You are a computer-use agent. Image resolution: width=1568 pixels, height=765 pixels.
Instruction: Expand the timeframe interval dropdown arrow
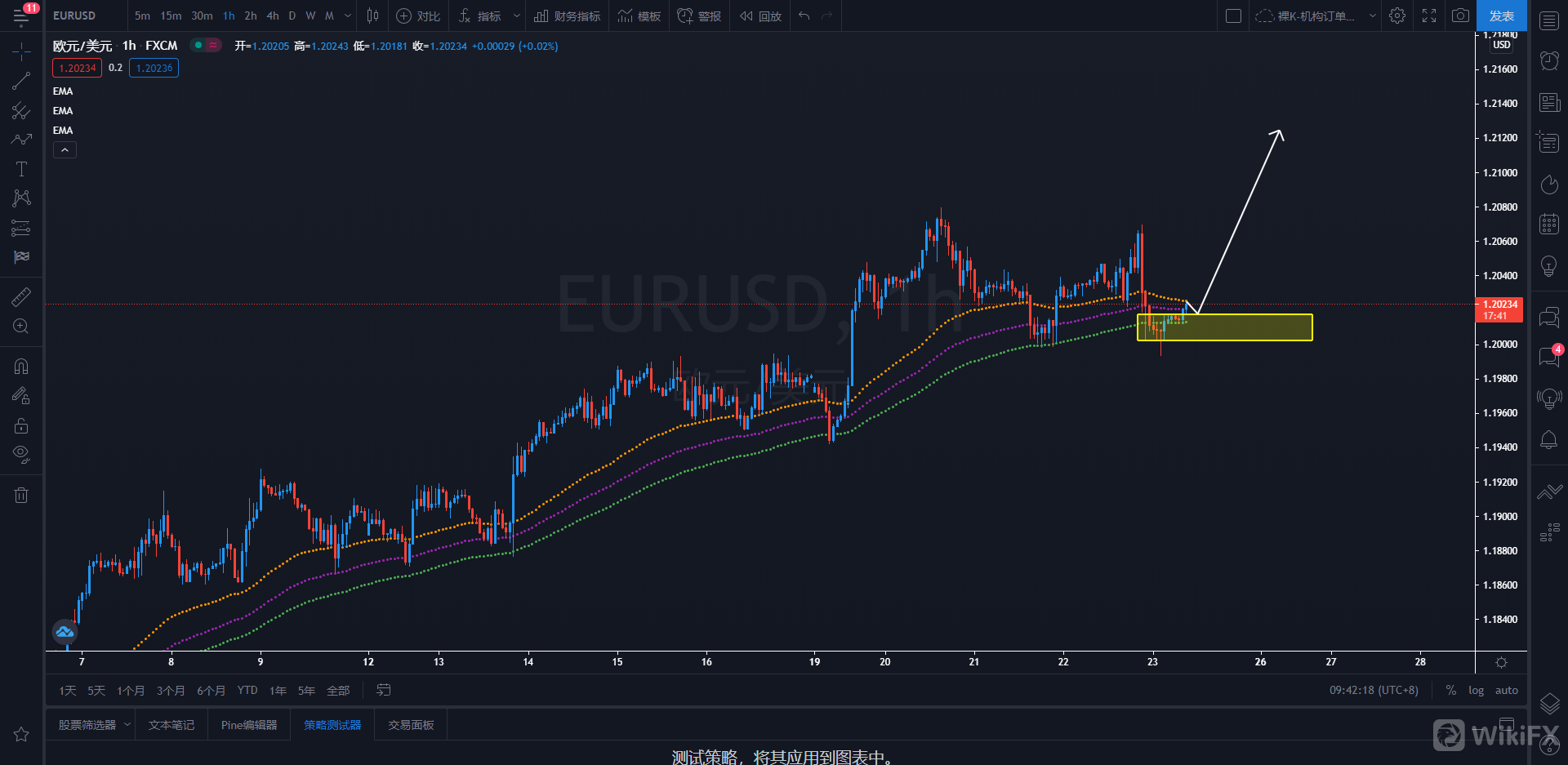pyautogui.click(x=348, y=16)
